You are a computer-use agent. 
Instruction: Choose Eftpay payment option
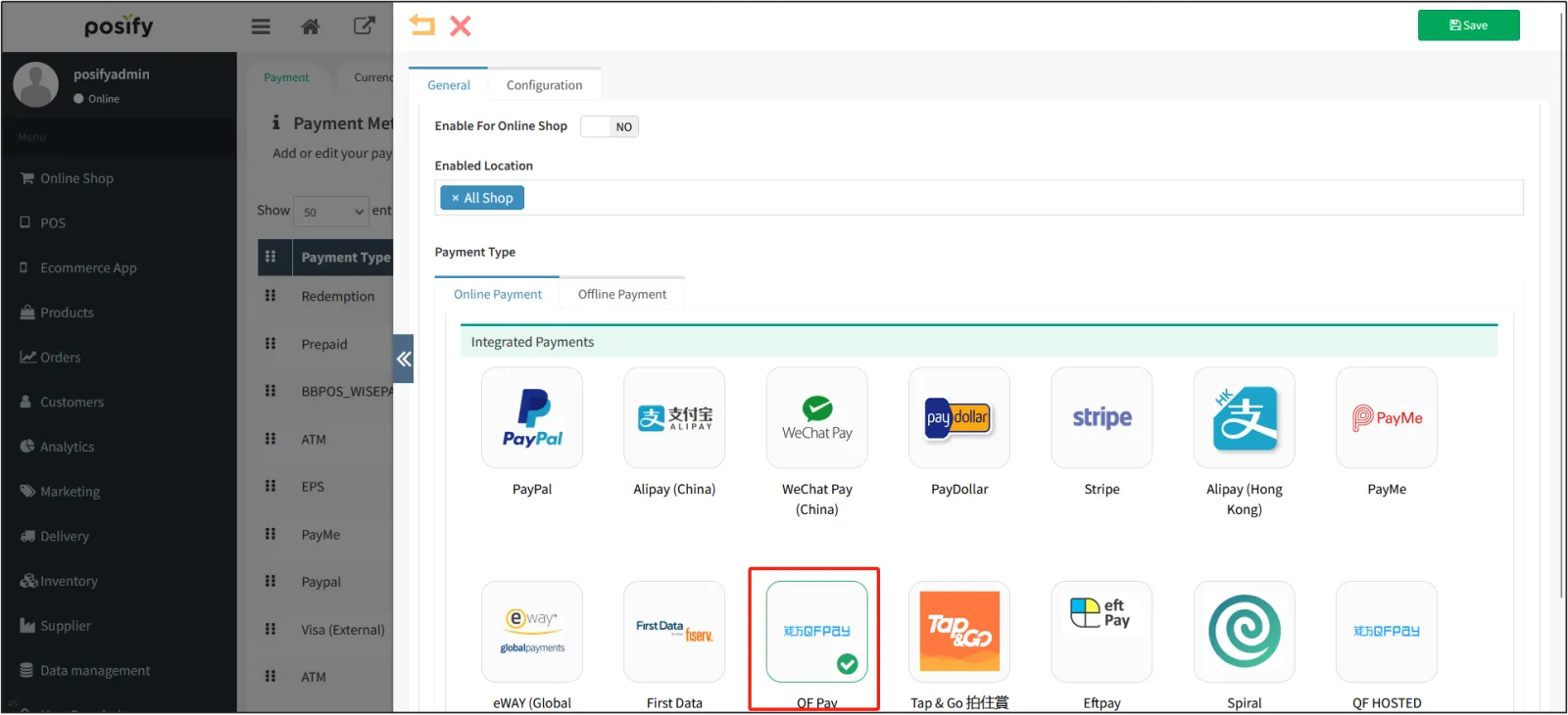point(1102,632)
